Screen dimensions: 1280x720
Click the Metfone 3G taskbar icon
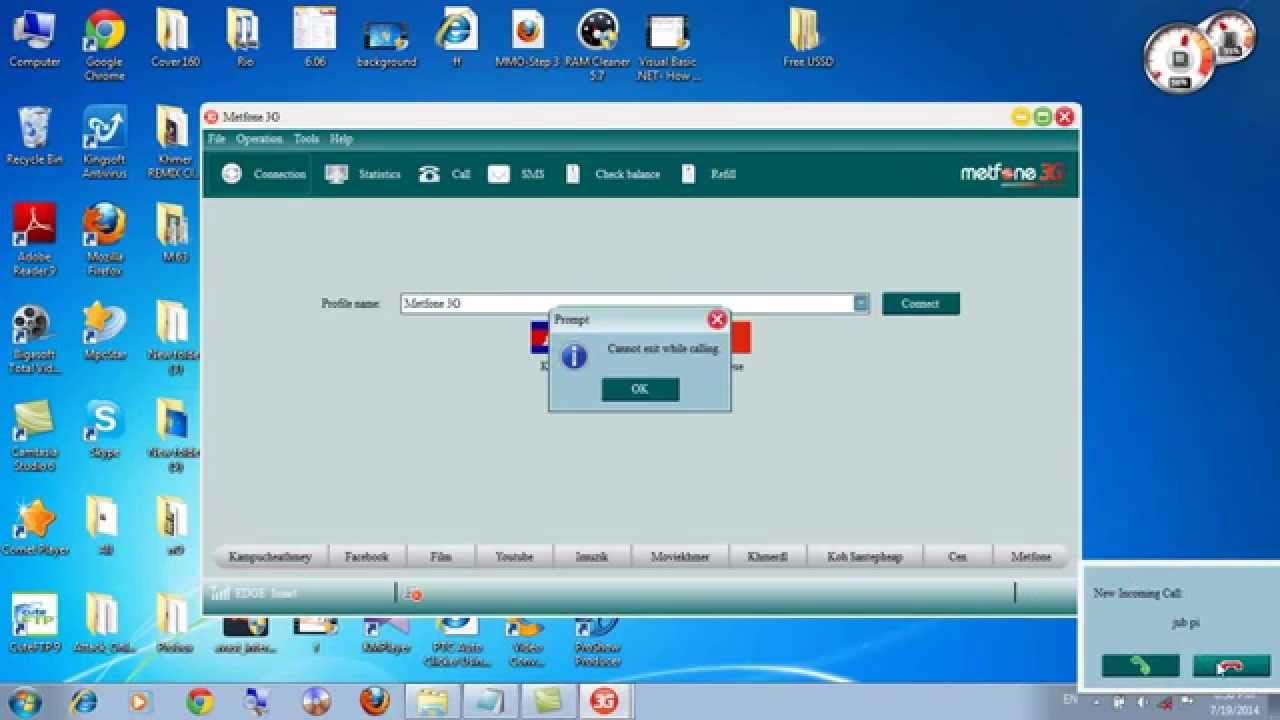coord(603,701)
